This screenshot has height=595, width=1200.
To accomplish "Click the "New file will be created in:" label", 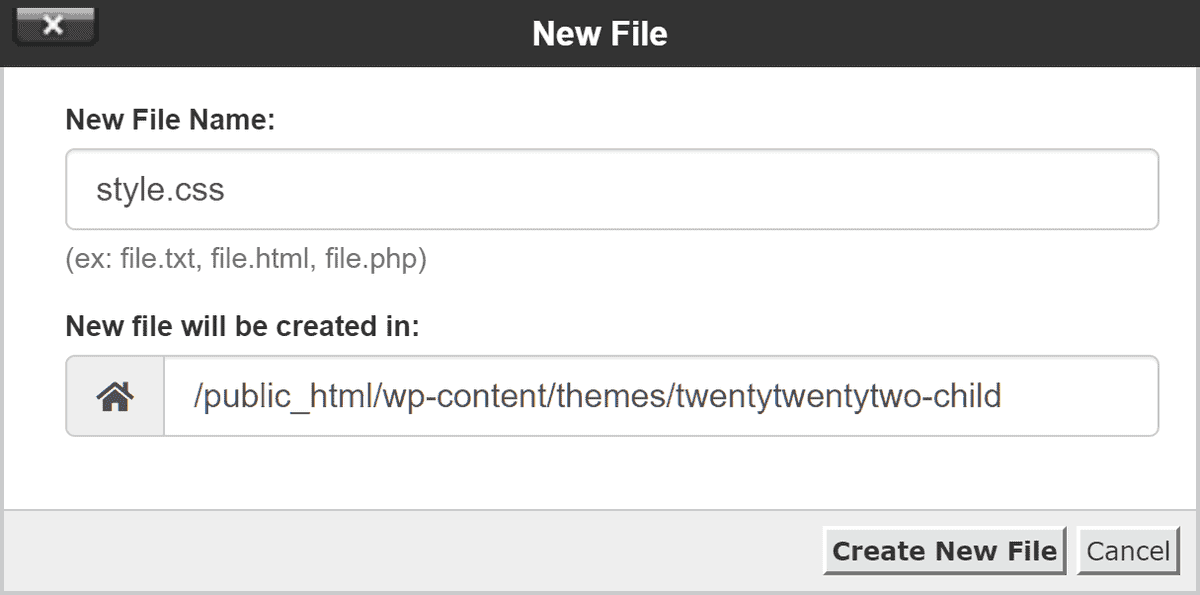I will 242,327.
